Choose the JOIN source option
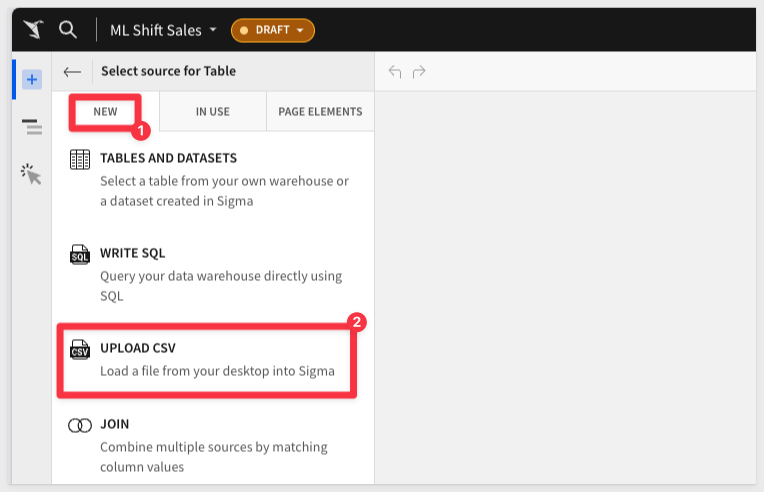This screenshot has width=764, height=492. pos(115,424)
